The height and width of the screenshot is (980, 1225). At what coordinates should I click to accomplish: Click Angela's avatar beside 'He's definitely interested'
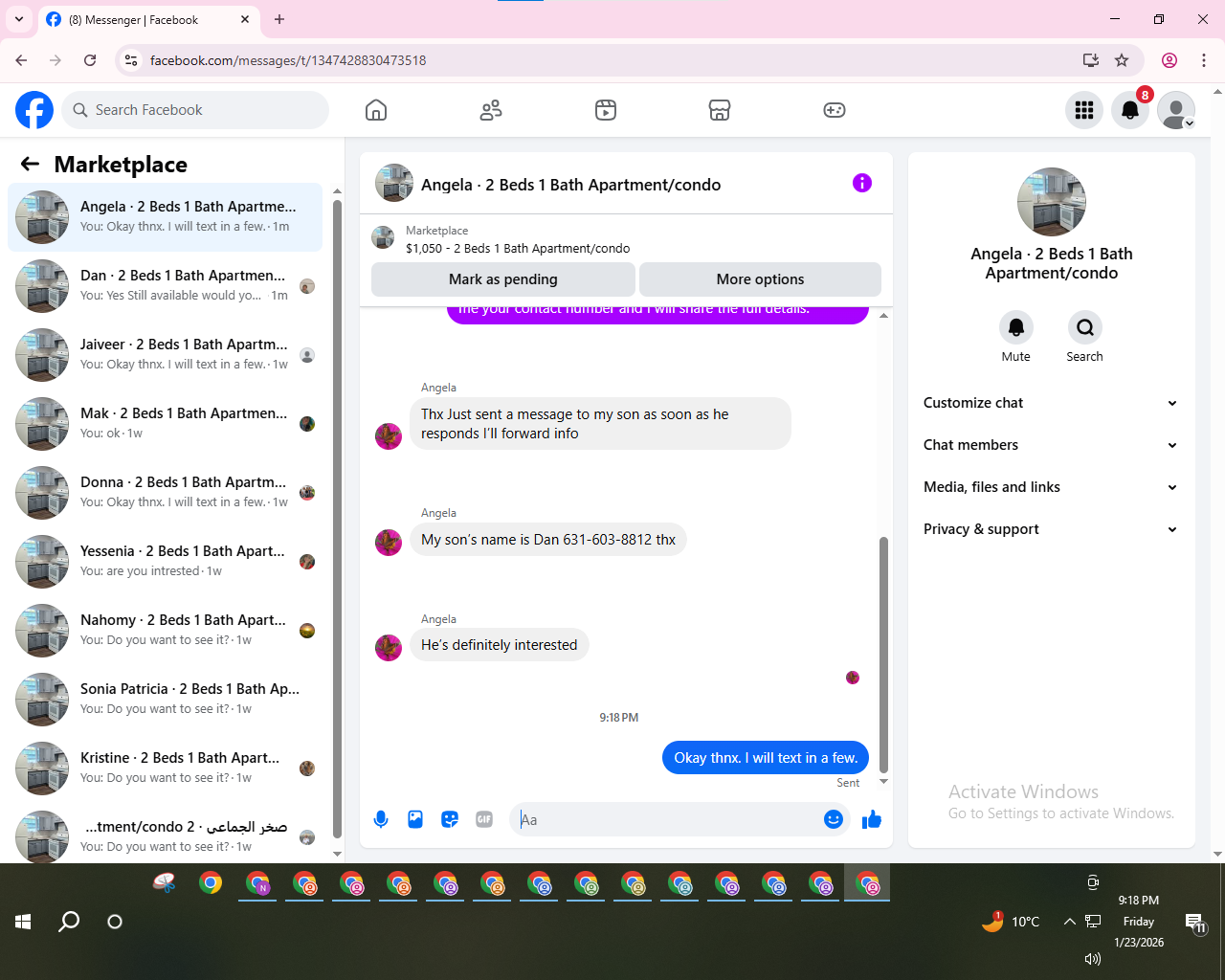(x=388, y=648)
